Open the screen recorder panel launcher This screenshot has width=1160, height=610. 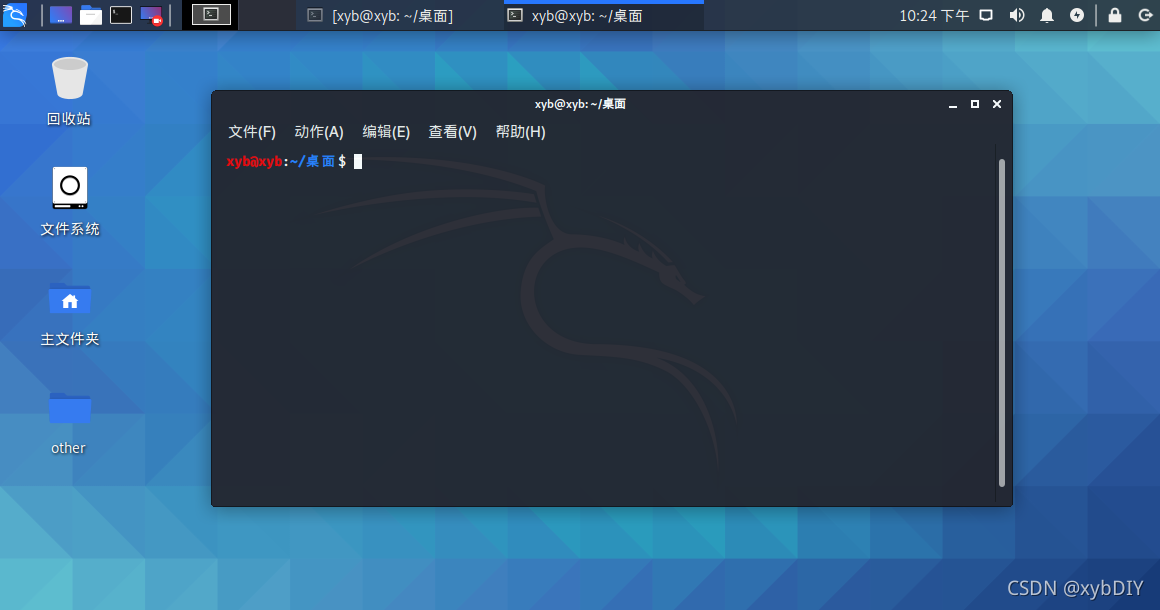pyautogui.click(x=152, y=16)
